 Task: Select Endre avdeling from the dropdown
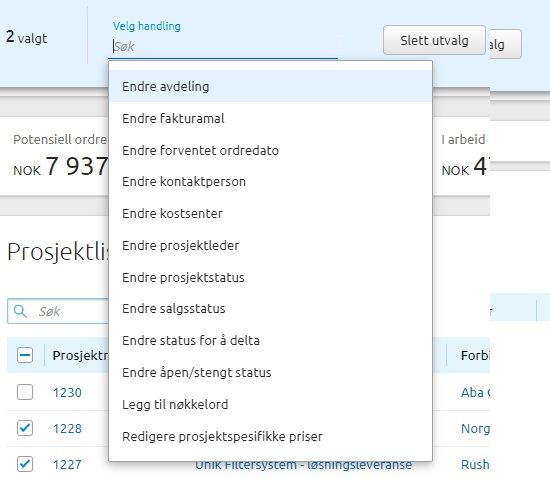(x=270, y=86)
